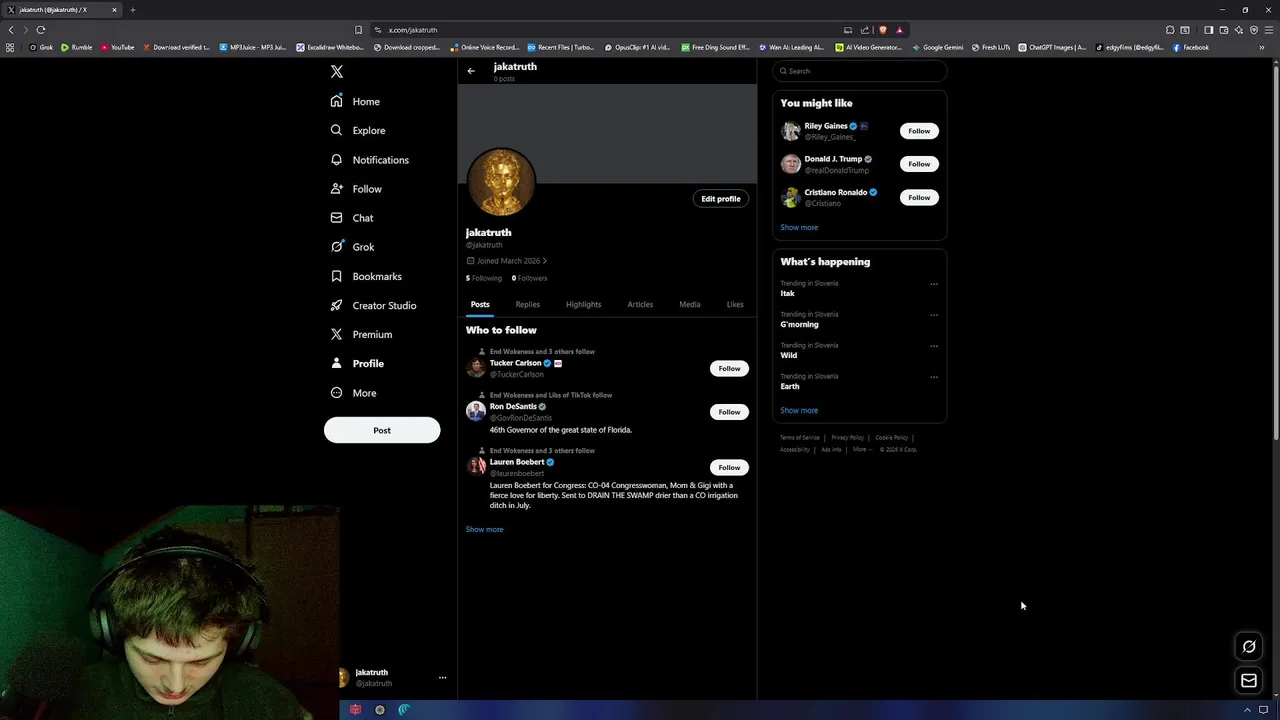Click the Brave Shields icon in address bar
The width and height of the screenshot is (1280, 720).
882,30
